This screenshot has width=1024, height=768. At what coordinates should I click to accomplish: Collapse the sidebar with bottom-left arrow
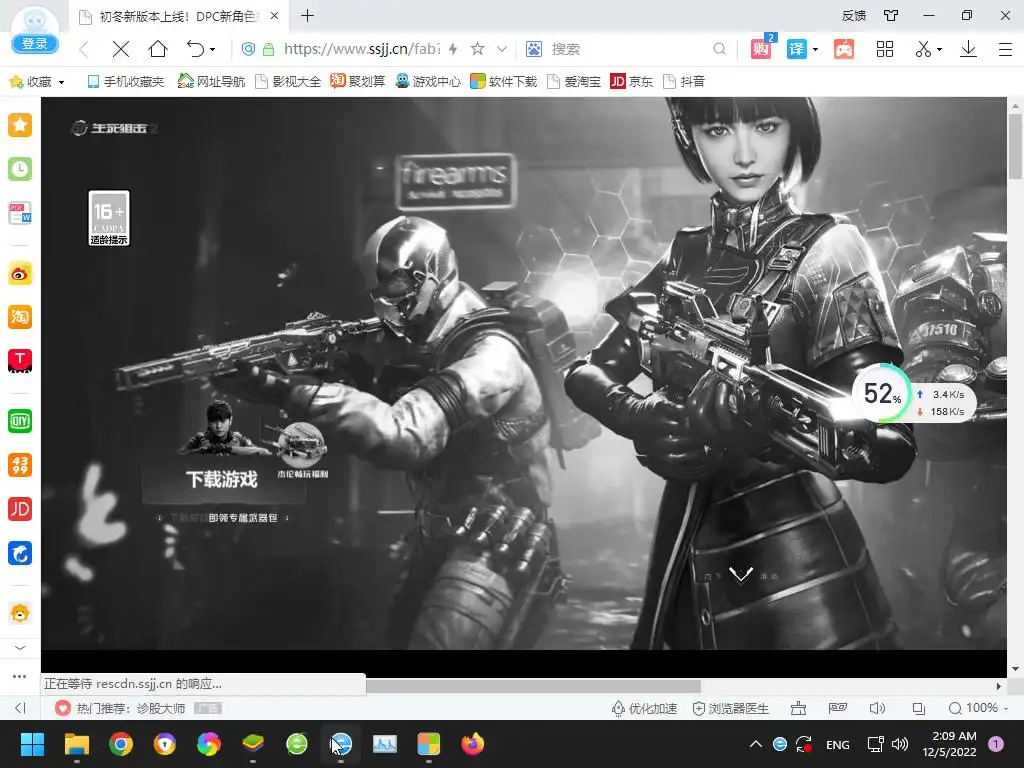click(20, 708)
